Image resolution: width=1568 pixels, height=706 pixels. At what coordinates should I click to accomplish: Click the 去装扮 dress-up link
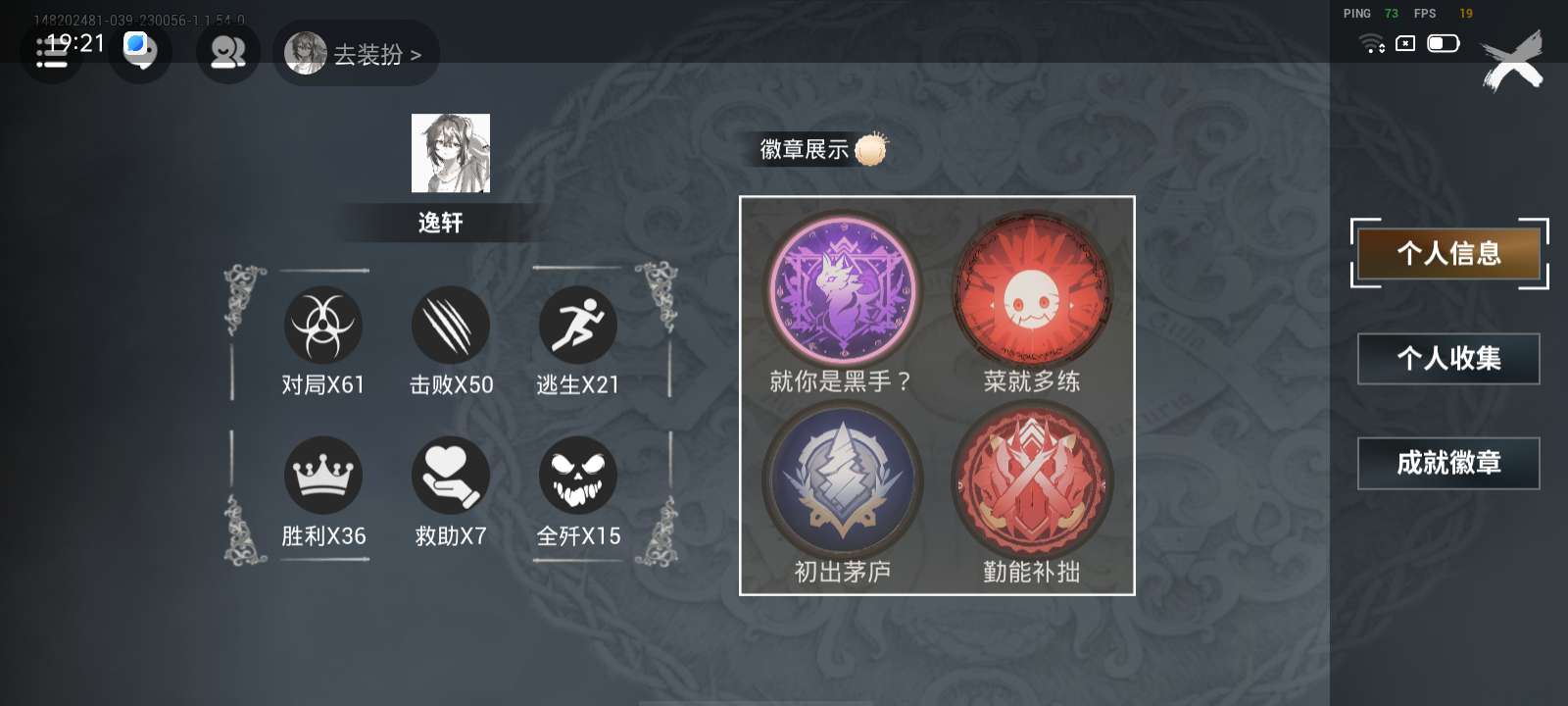tap(356, 53)
